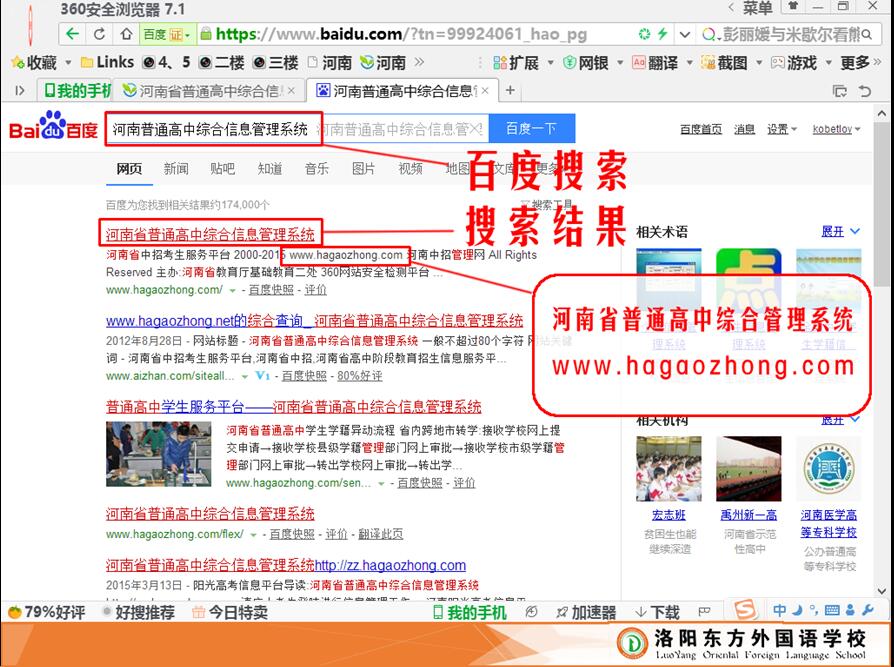Open the Links bookmark folder

[x=108, y=62]
